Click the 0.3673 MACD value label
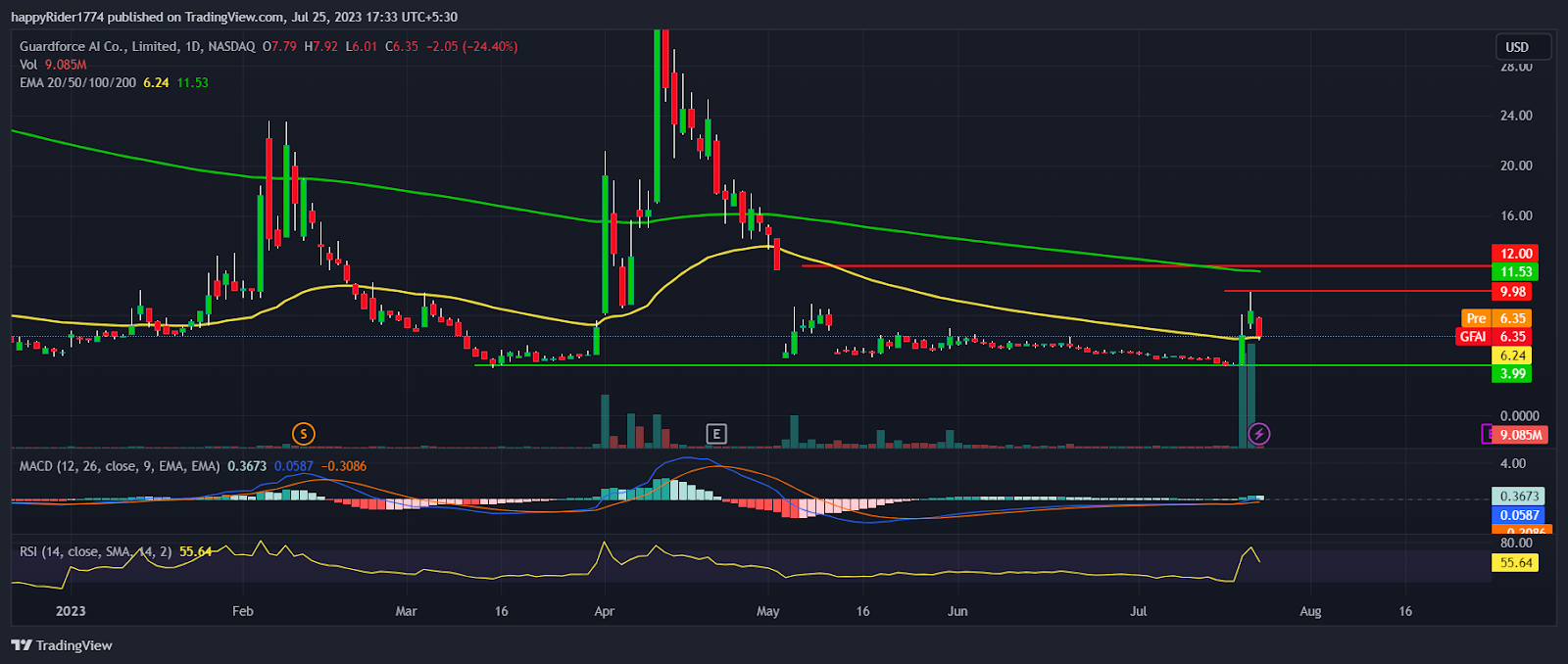The image size is (1568, 664). pyautogui.click(x=1518, y=497)
